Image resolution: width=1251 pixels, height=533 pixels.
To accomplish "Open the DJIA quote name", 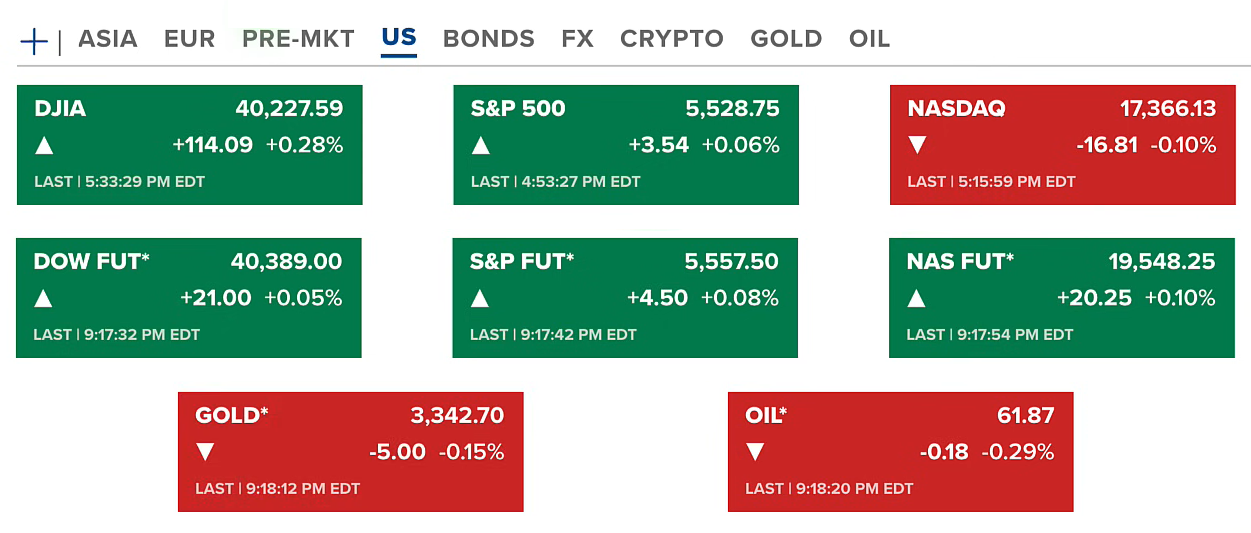I will click(x=60, y=109).
